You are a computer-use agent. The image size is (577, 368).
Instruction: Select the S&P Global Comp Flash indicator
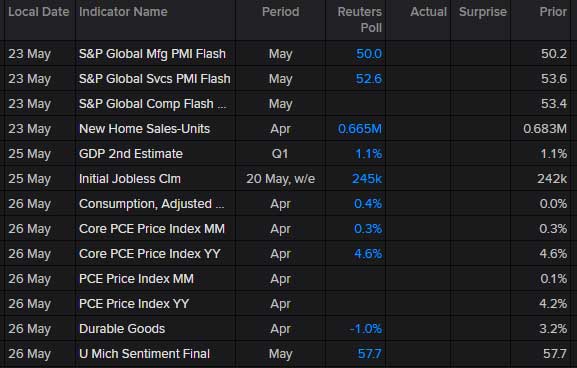[x=152, y=104]
